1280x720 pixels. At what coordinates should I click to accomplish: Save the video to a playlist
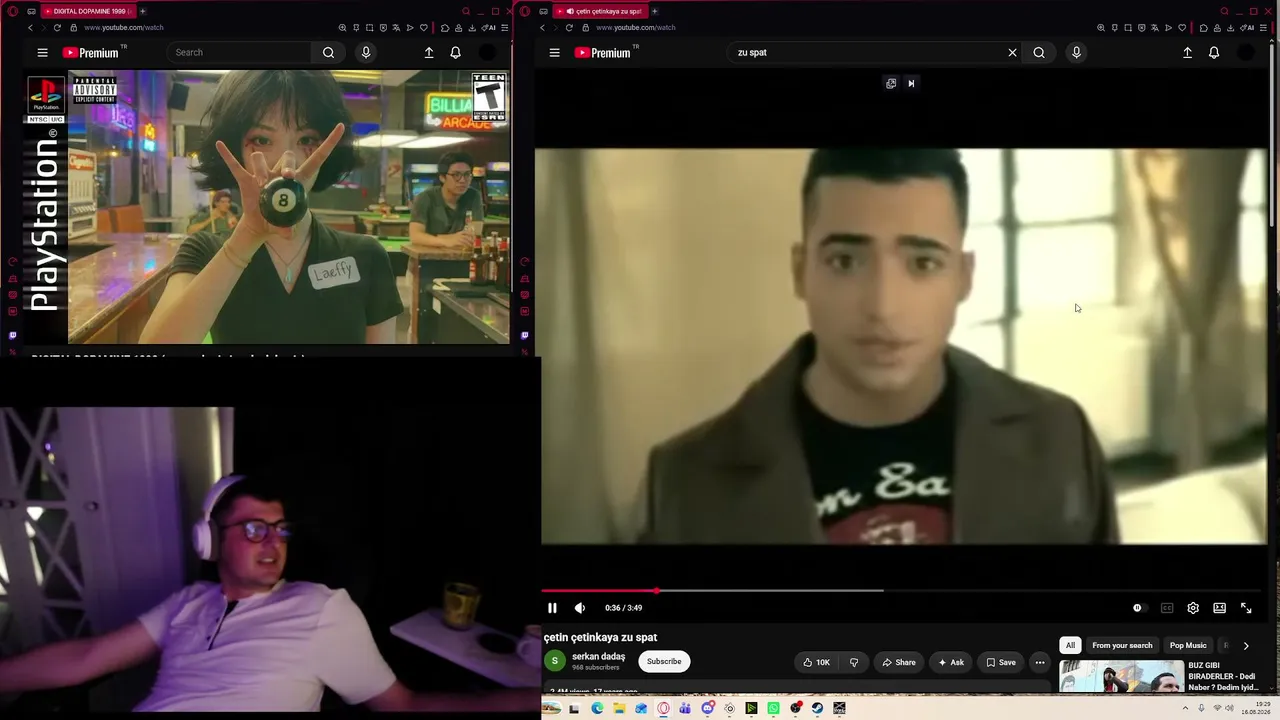pos(1000,662)
